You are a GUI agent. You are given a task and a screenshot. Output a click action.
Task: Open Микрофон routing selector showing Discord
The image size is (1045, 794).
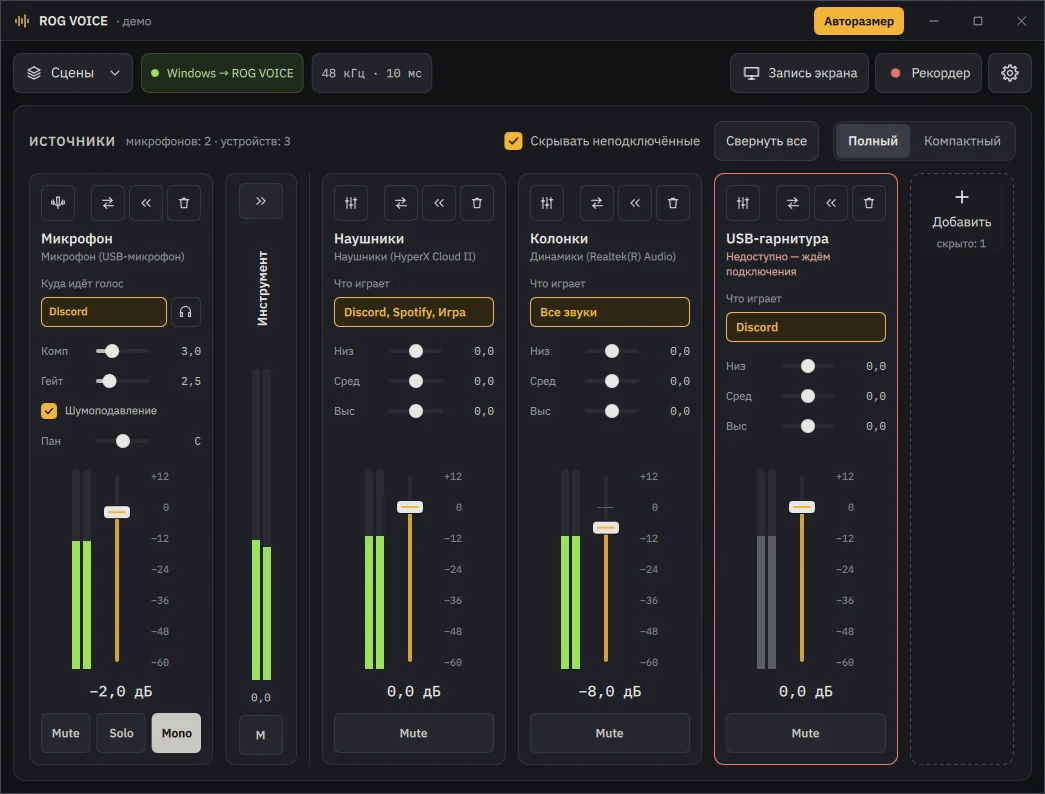(x=104, y=312)
